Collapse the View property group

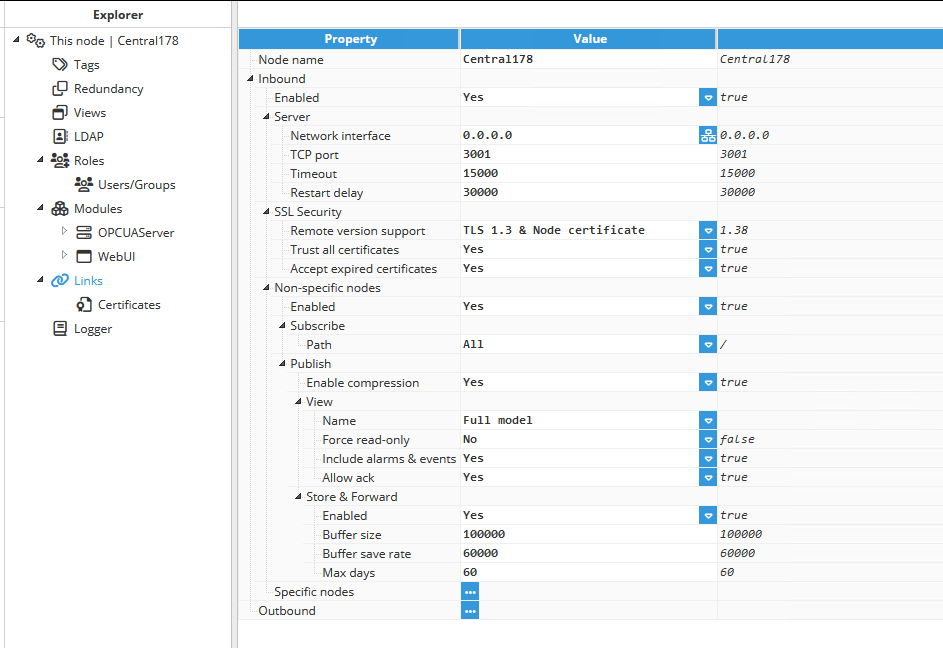298,401
